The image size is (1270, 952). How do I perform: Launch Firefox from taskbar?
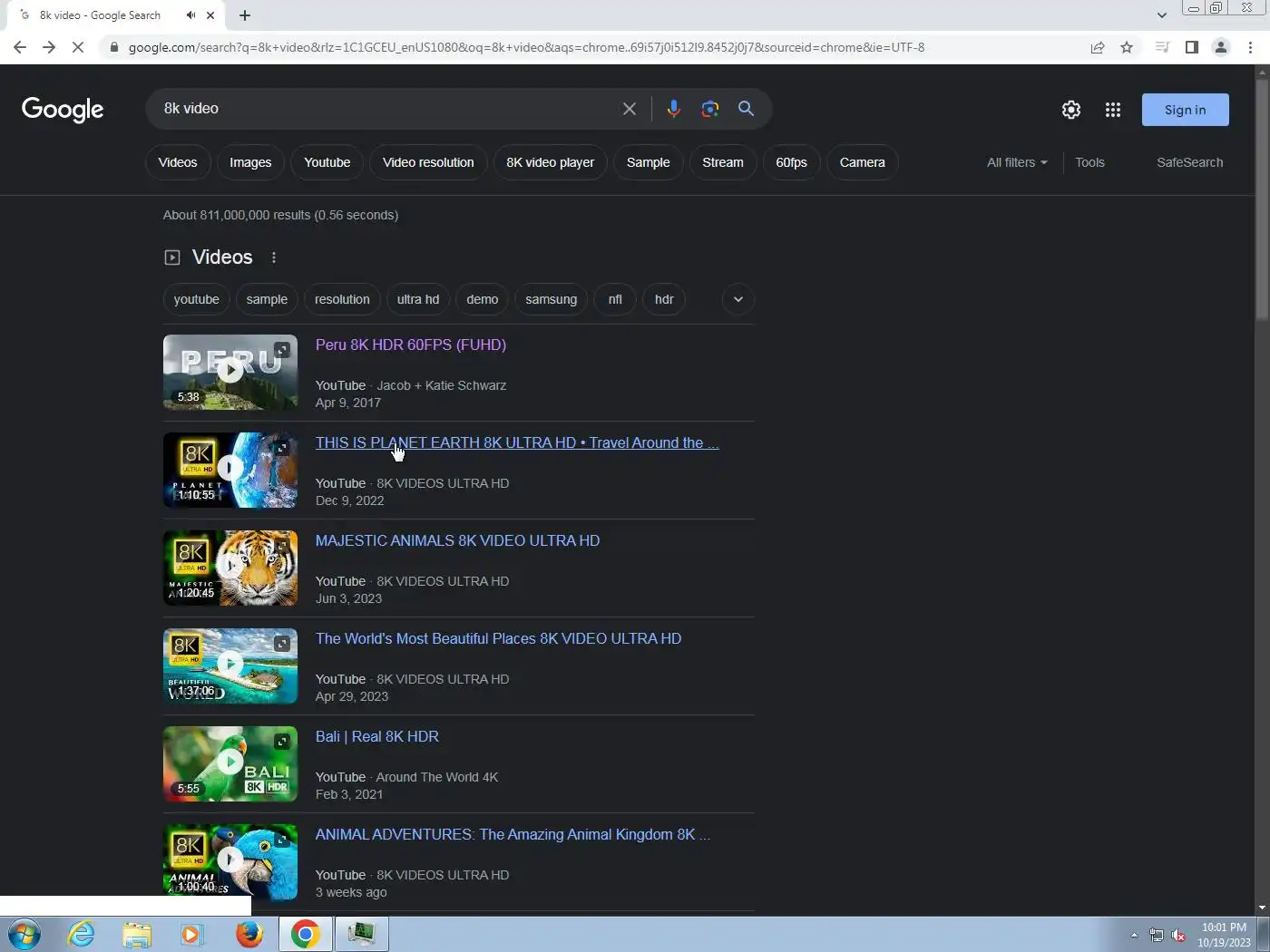[249, 934]
